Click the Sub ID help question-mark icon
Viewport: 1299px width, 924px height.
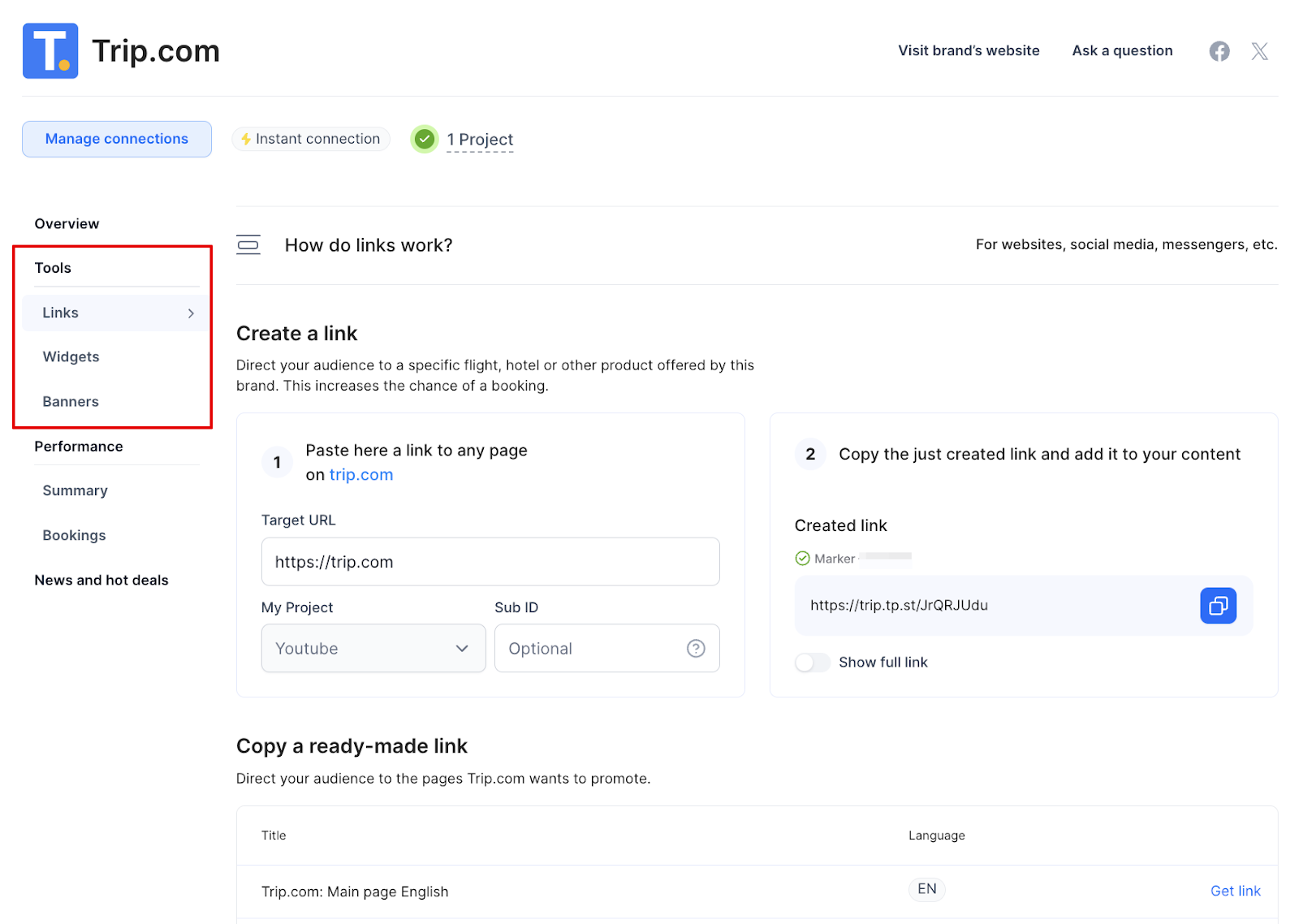pyautogui.click(x=696, y=648)
